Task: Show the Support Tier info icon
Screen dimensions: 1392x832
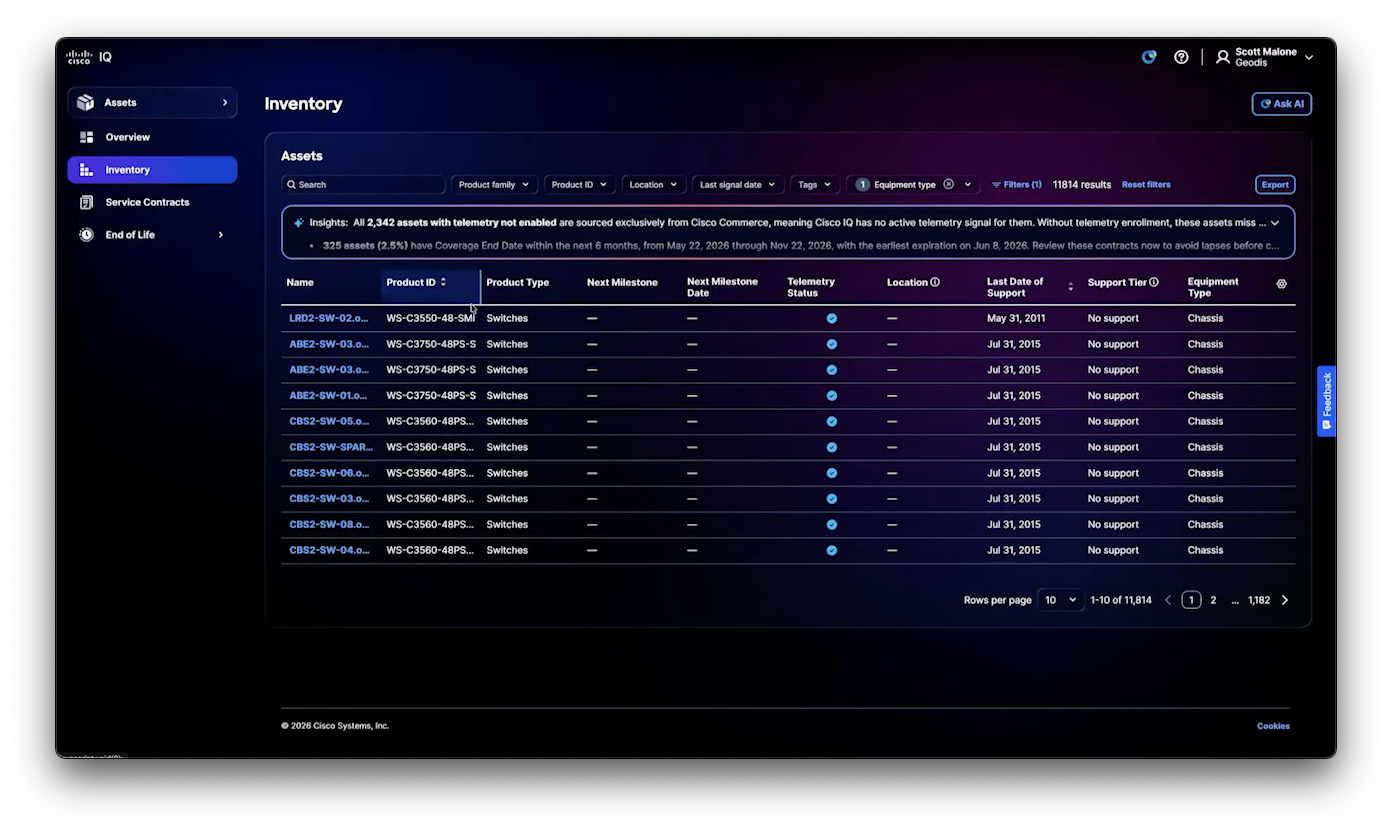Action: point(1153,282)
